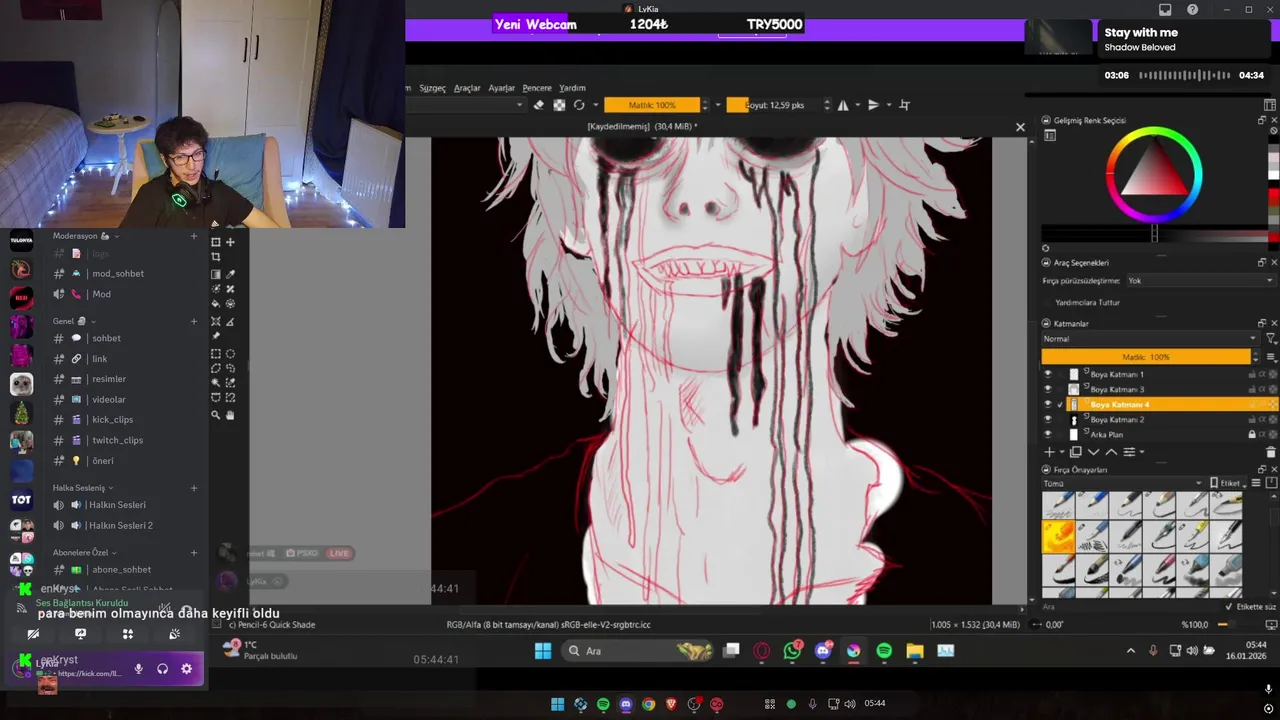Open Ayarlar menu
The width and height of the screenshot is (1280, 720).
tap(502, 88)
